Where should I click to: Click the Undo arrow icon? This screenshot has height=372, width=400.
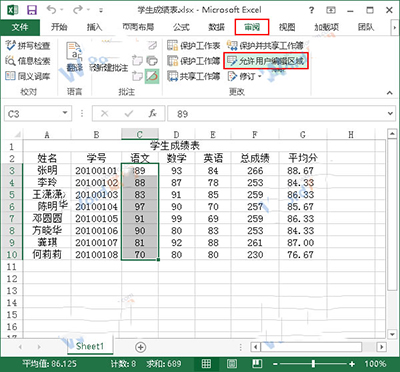(x=52, y=10)
